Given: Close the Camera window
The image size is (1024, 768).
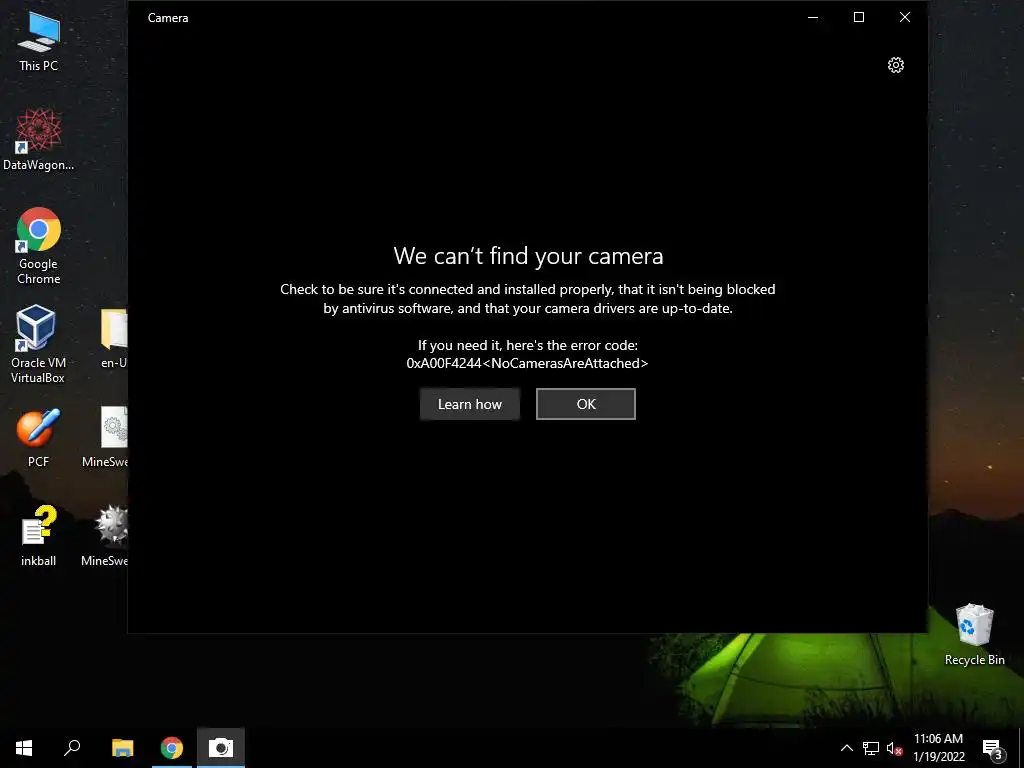Looking at the screenshot, I should point(904,18).
